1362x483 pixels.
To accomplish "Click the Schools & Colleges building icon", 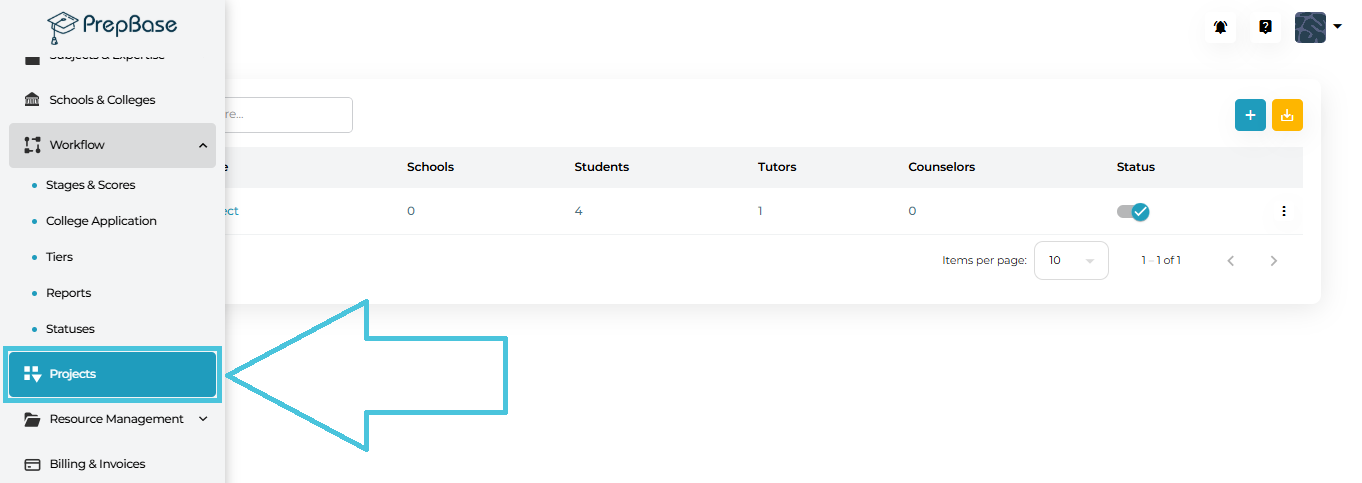I will (32, 100).
